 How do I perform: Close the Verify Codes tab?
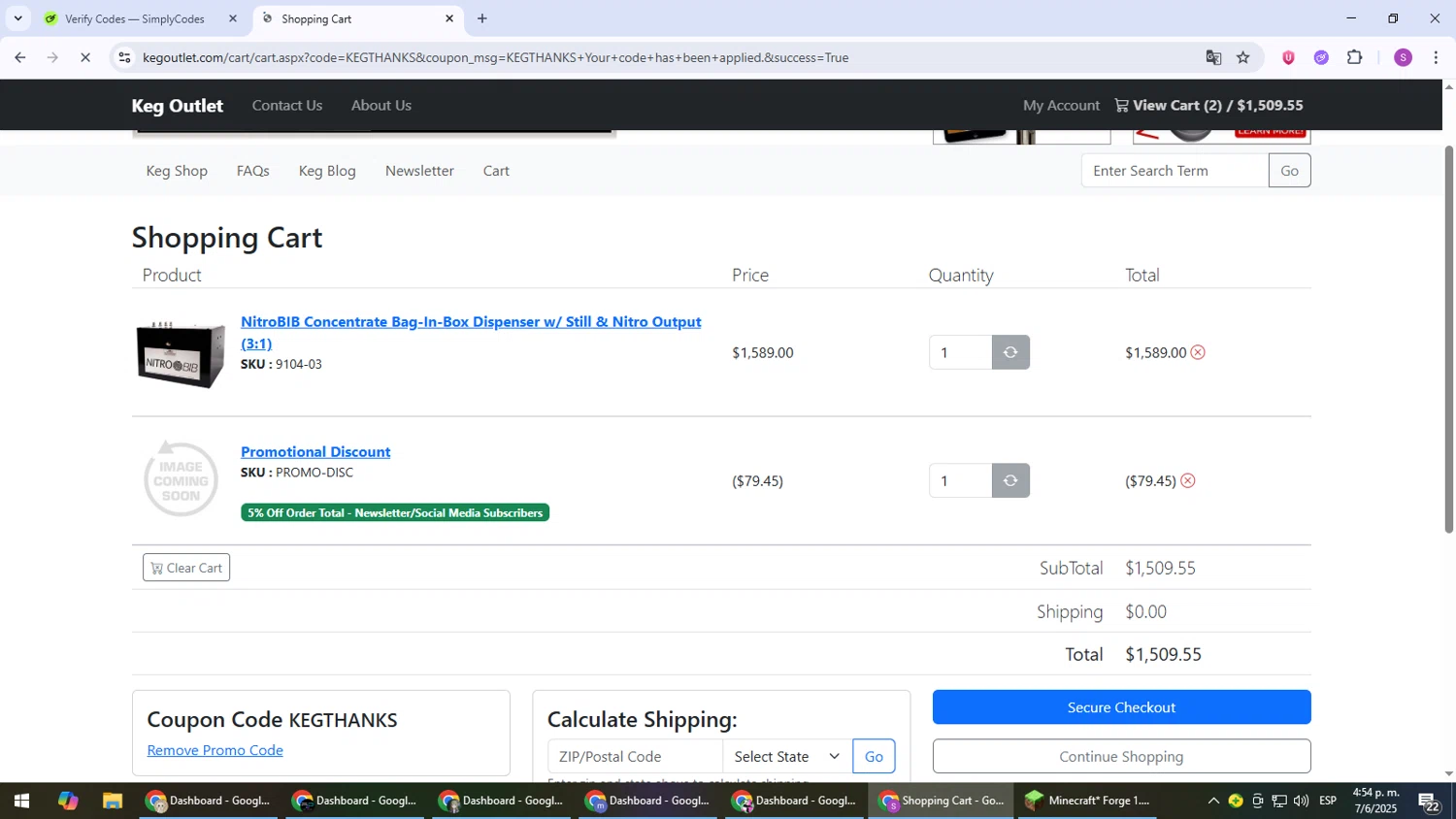coord(233,18)
